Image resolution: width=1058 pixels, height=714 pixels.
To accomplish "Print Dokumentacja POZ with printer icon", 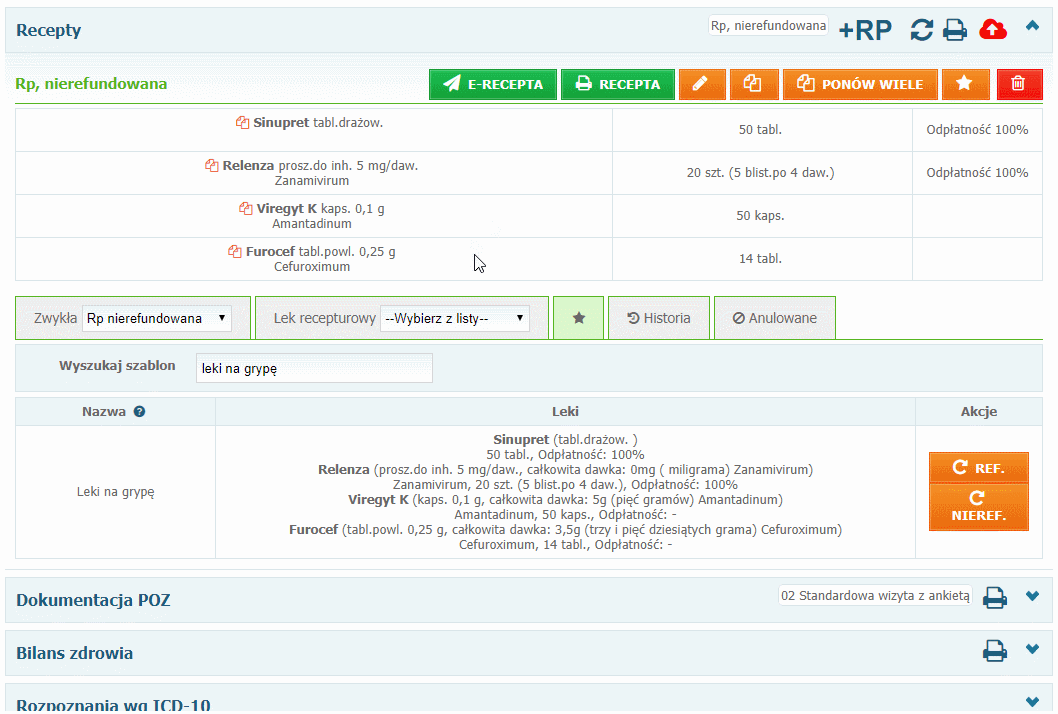I will [995, 597].
